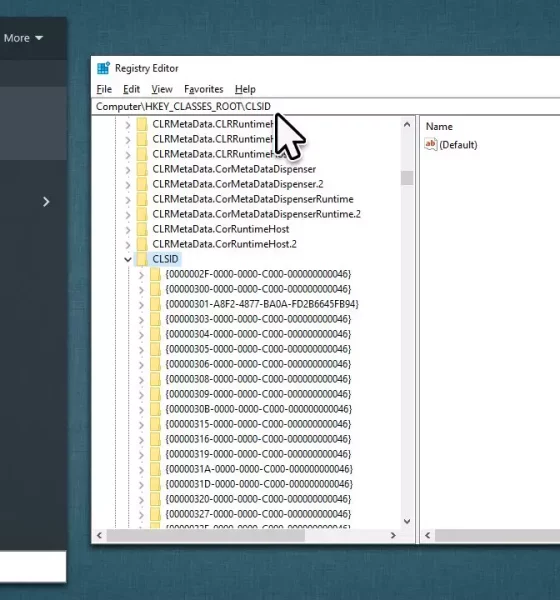This screenshot has width=560, height=600.
Task: Select key {00000306-0000-0000-C000-000000000046}
Action: (x=258, y=364)
